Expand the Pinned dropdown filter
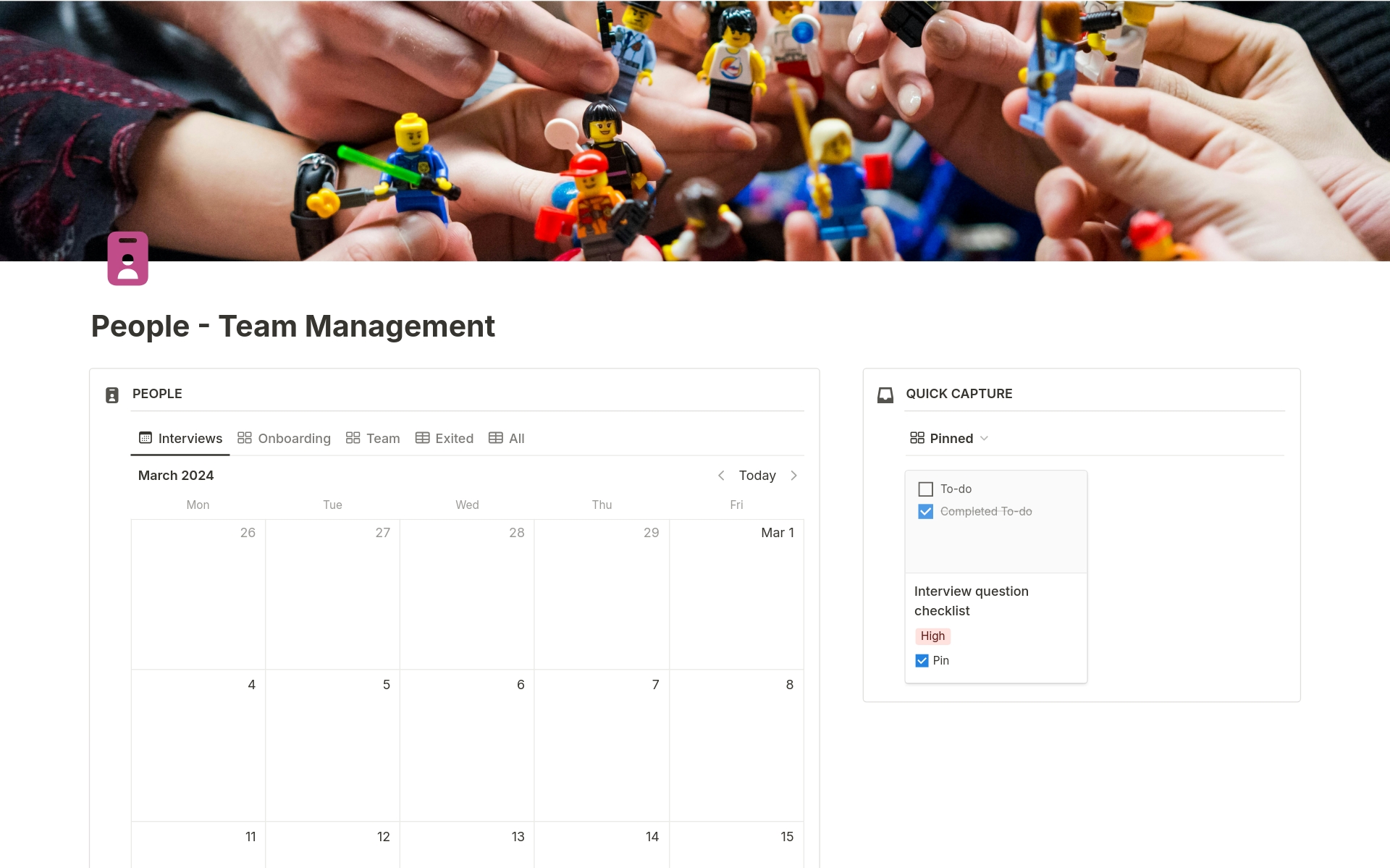 (984, 438)
